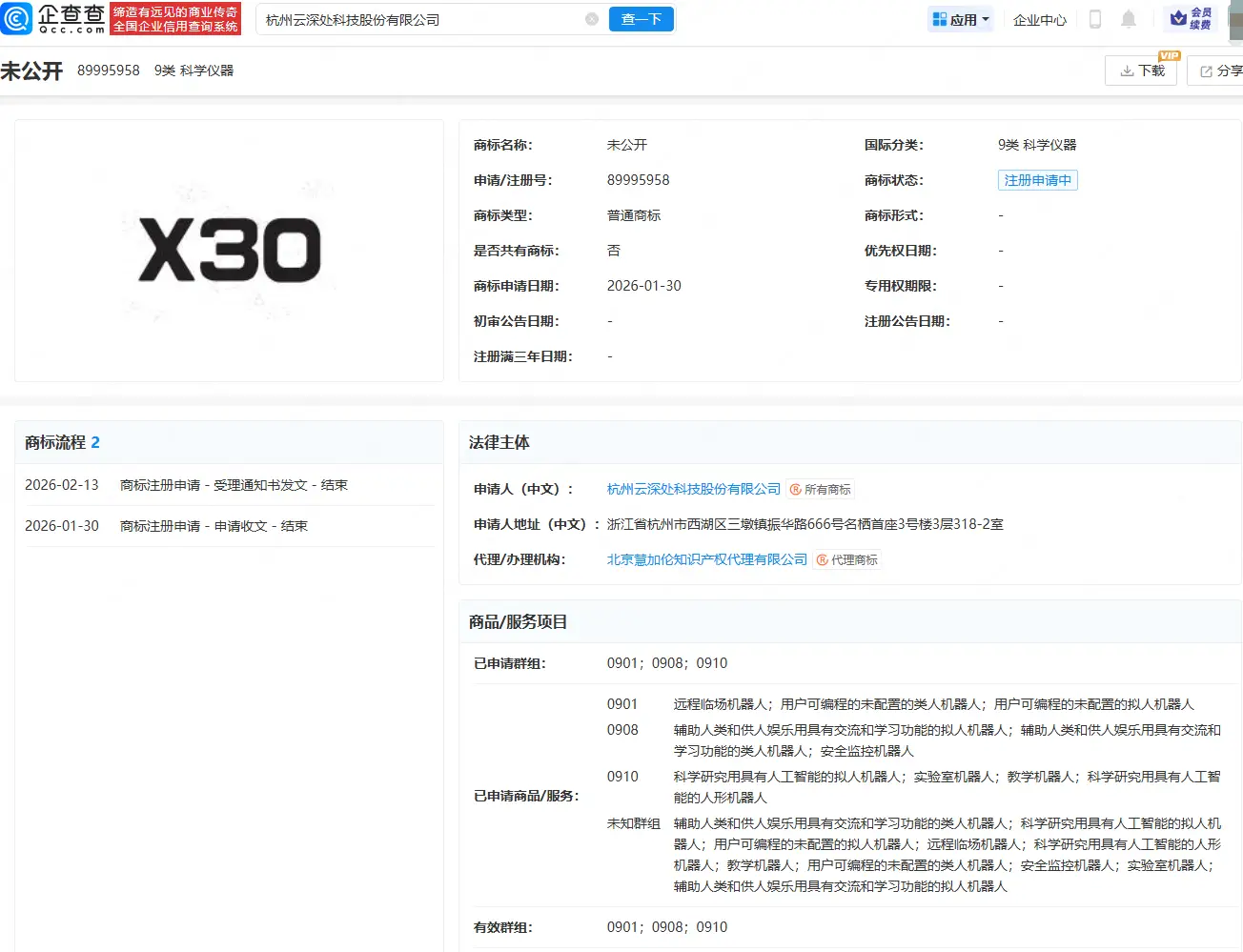The width and height of the screenshot is (1243, 952).
Task: Click the 会员续费 crown icon
Action: pyautogui.click(x=1175, y=18)
